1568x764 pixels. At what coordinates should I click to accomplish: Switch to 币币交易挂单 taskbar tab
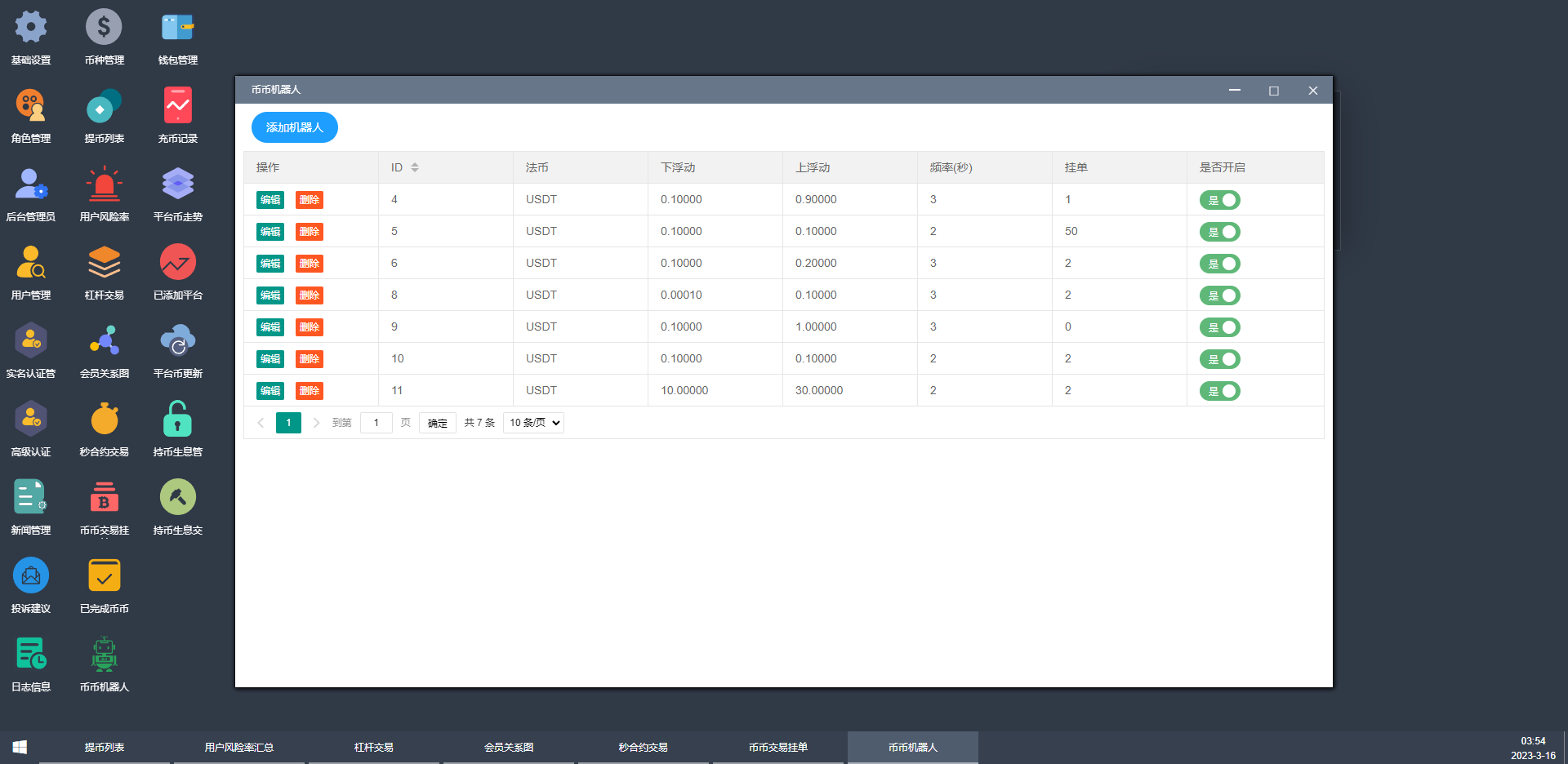click(777, 747)
